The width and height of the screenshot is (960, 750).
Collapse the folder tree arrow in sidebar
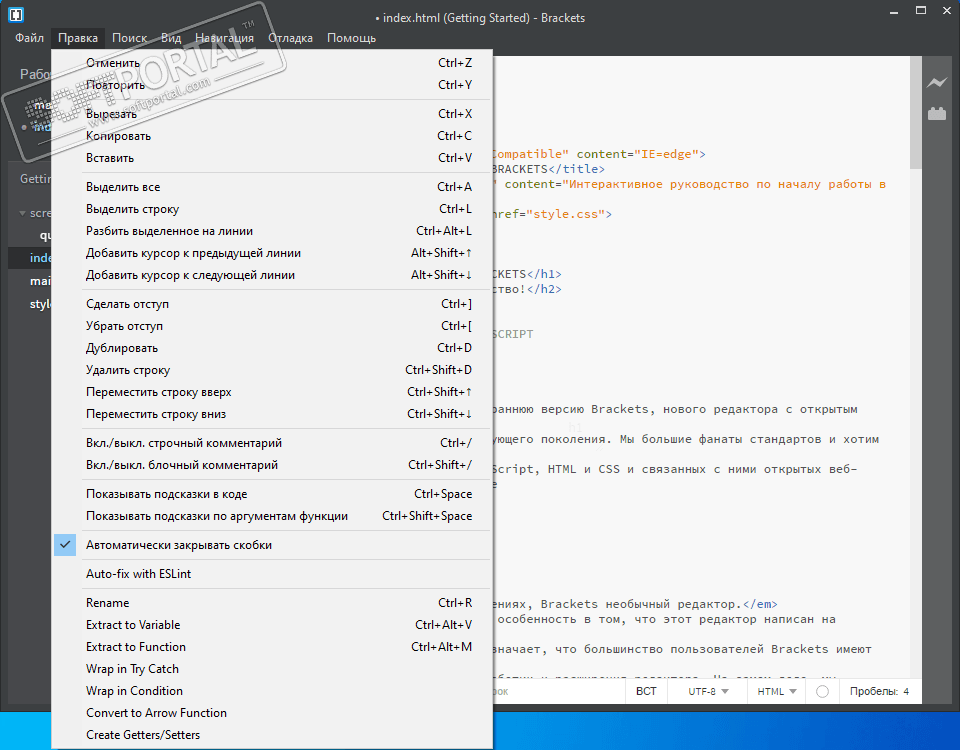click(x=24, y=213)
